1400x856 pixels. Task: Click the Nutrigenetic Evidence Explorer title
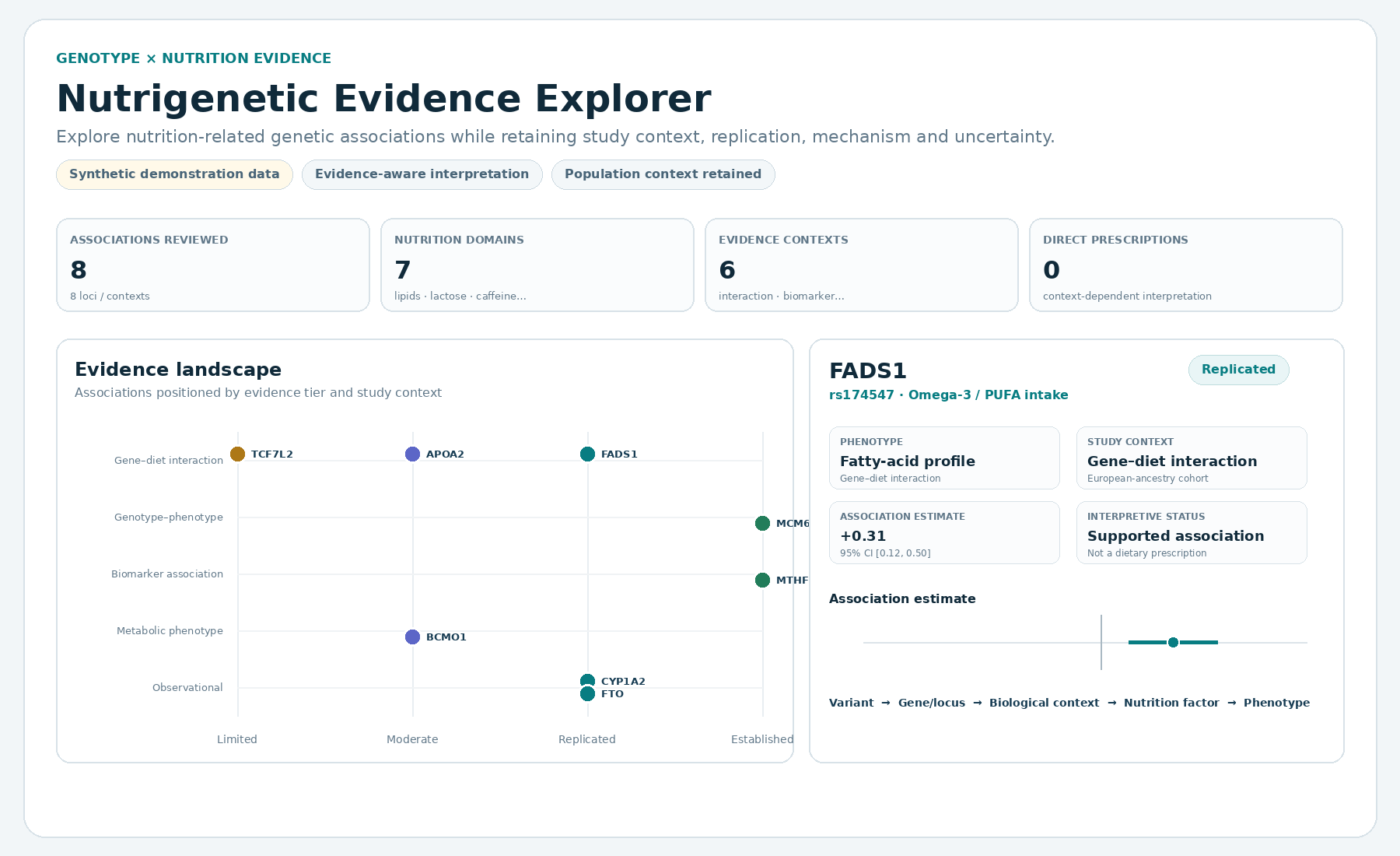coord(384,99)
